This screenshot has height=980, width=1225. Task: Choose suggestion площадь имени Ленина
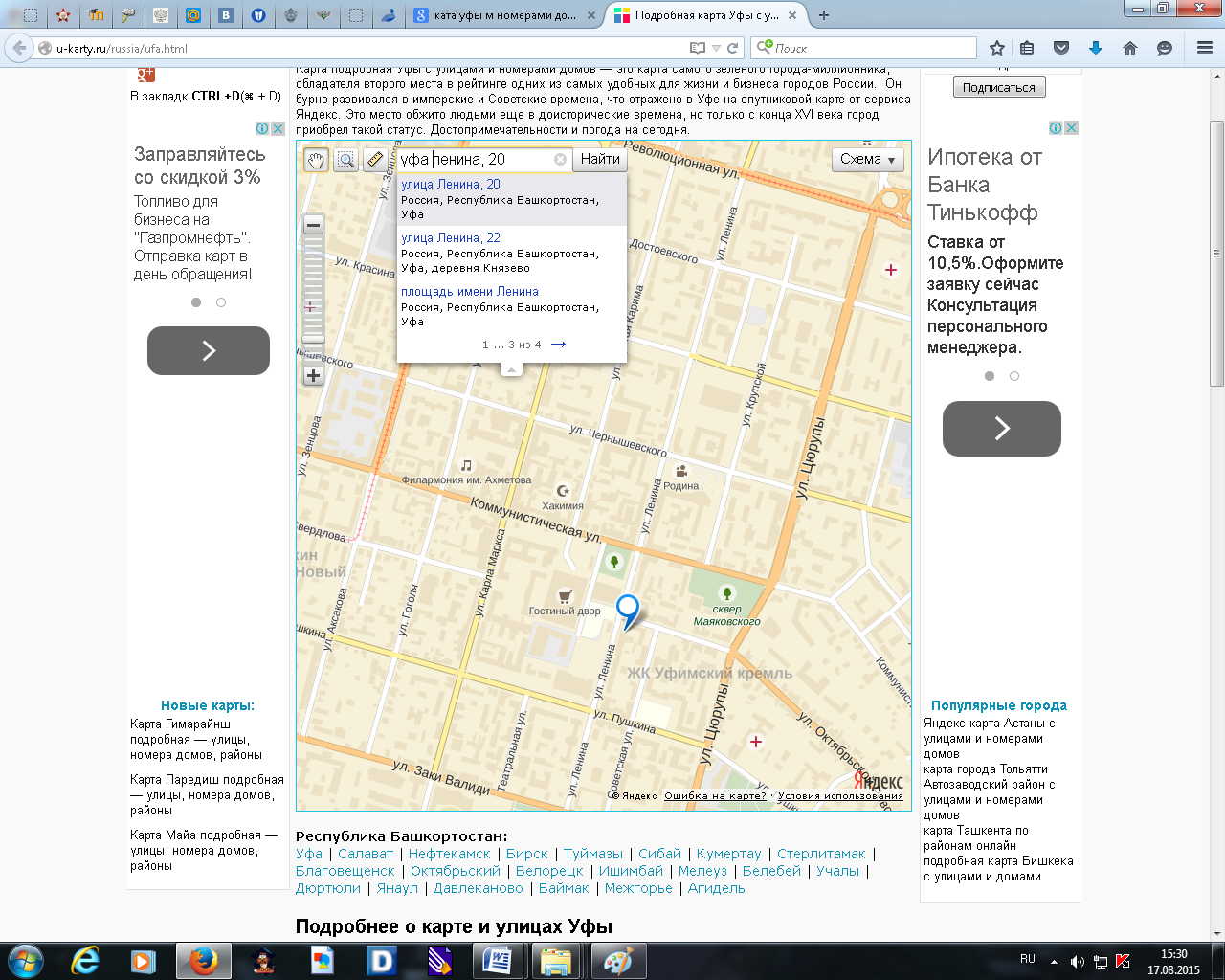[512, 306]
